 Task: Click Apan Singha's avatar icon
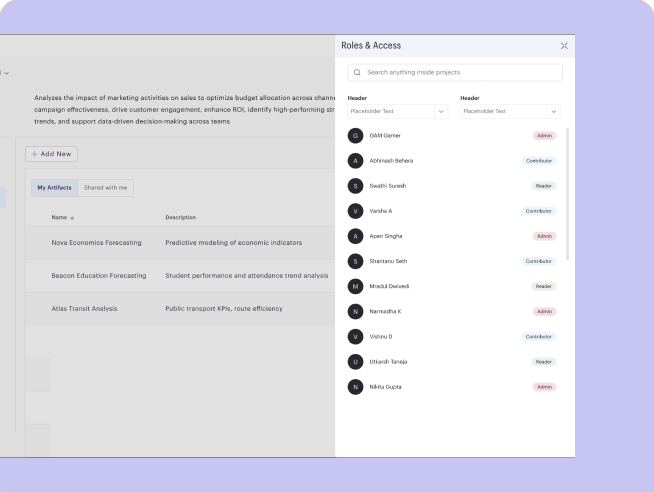click(x=355, y=236)
